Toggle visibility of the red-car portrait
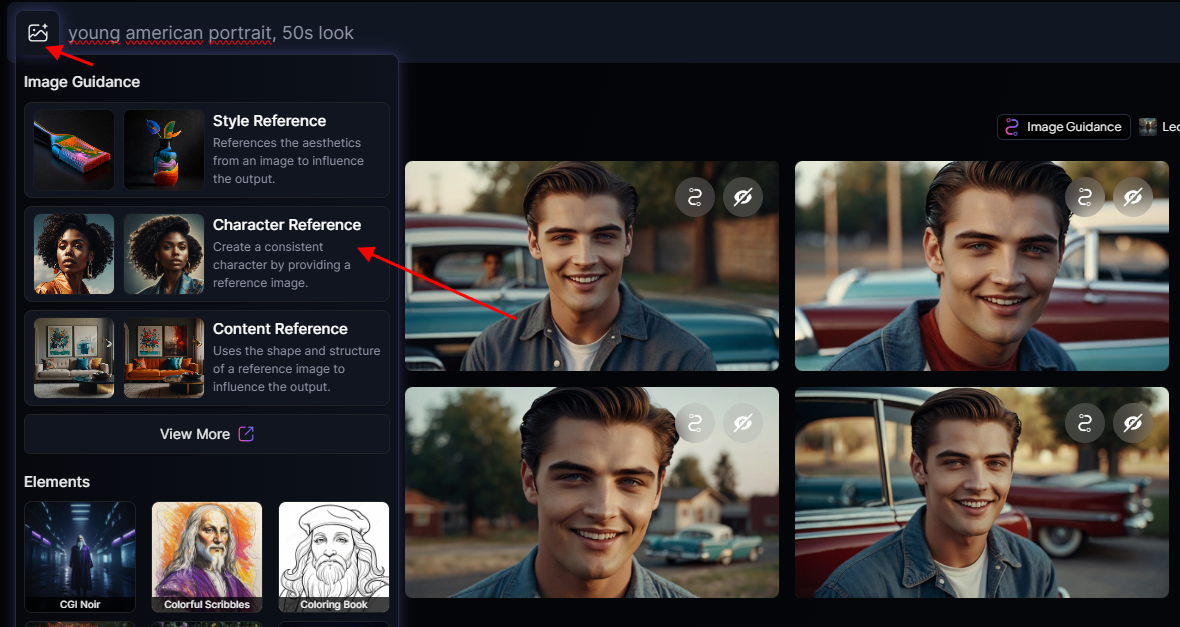 [1133, 424]
